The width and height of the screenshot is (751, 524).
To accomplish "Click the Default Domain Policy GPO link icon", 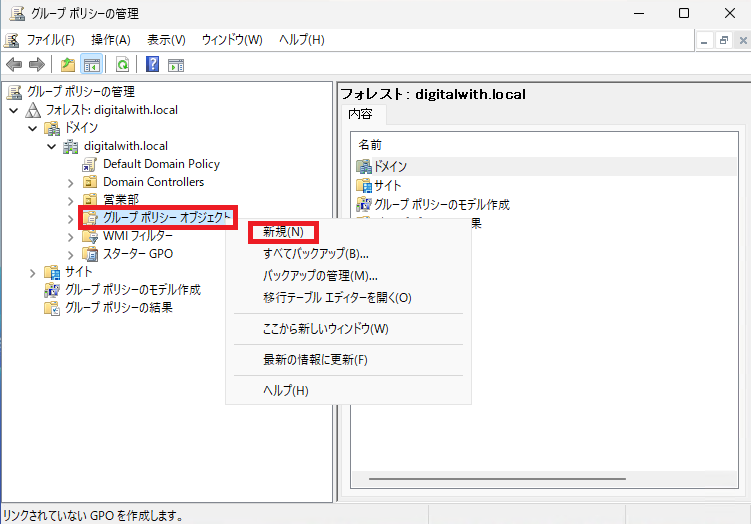I will [x=90, y=164].
